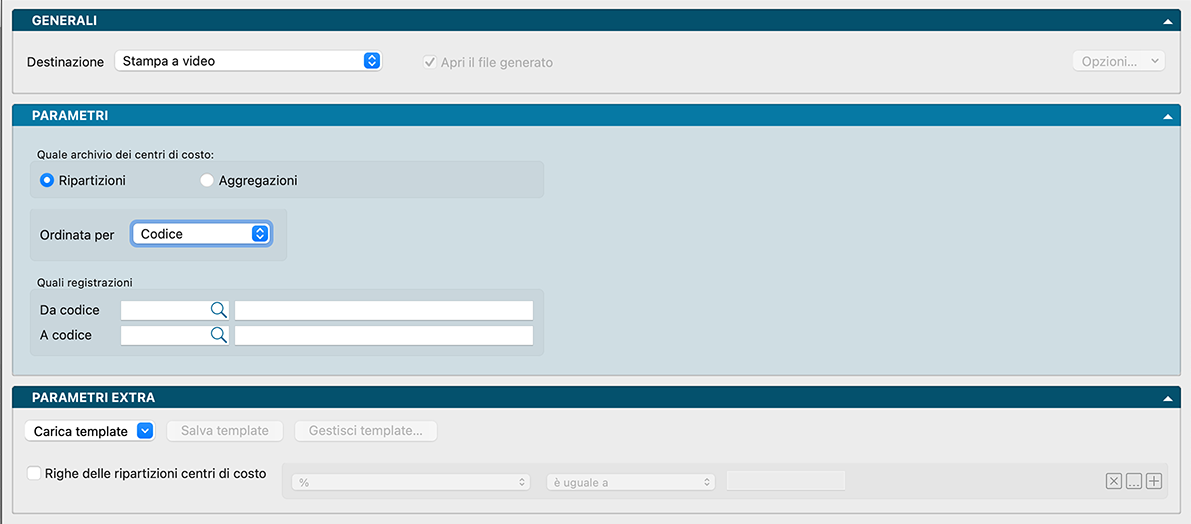Enable Righe delle ripartizioni centri di costo
The height and width of the screenshot is (524, 1191).
[x=35, y=473]
